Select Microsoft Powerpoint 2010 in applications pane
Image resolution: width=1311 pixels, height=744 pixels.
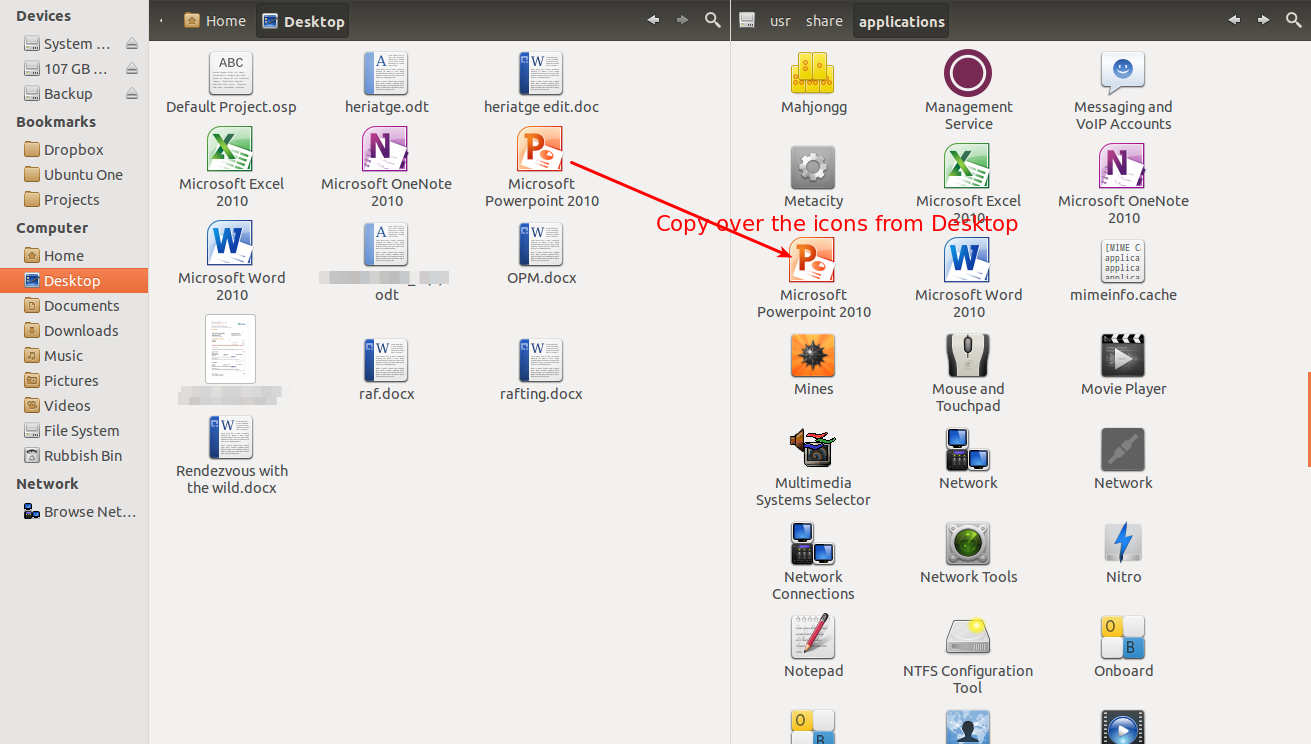[813, 261]
